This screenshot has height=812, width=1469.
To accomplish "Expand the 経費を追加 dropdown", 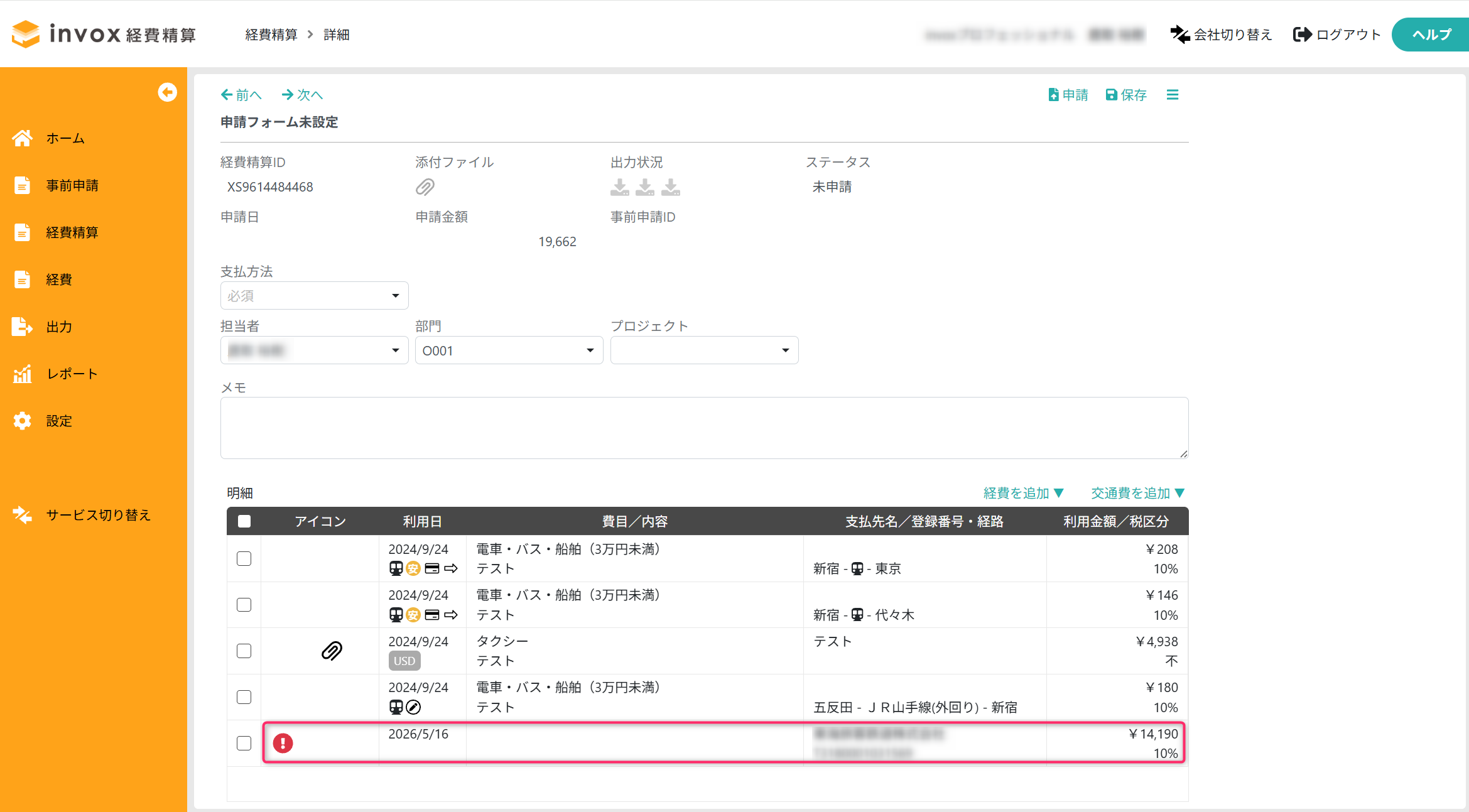I will 1023,493.
